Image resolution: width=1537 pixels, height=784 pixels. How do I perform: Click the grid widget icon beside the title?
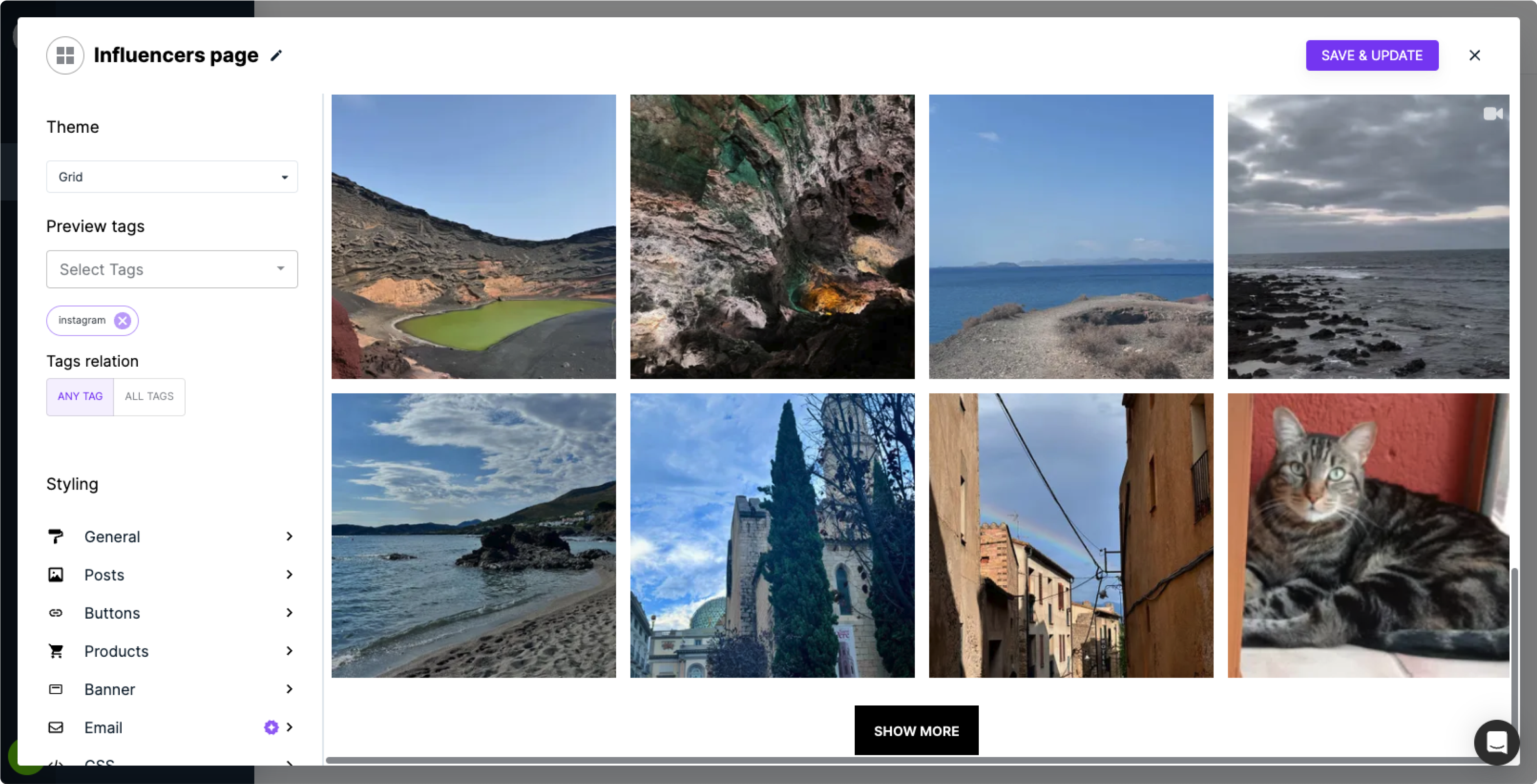[65, 55]
